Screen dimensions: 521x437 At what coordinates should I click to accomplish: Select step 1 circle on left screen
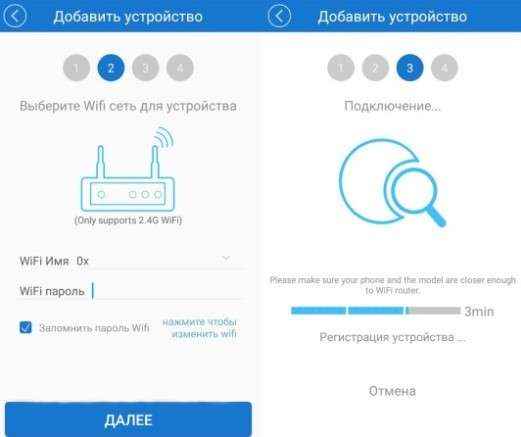pos(76,68)
